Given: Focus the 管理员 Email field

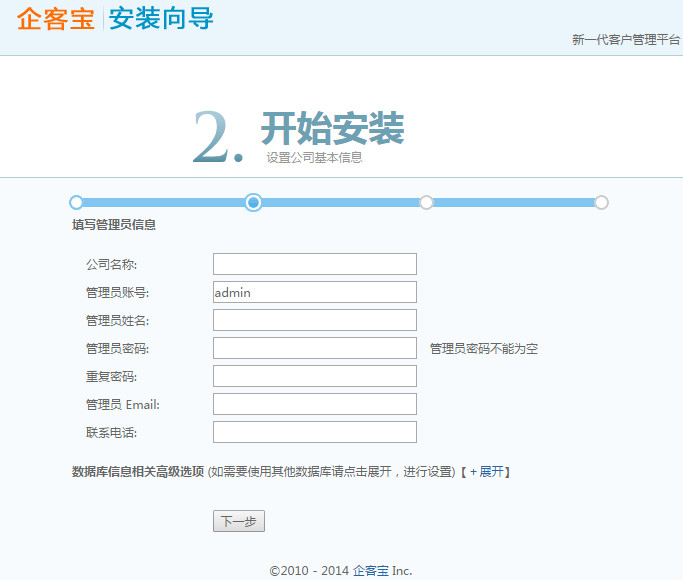Looking at the screenshot, I should tap(315, 404).
